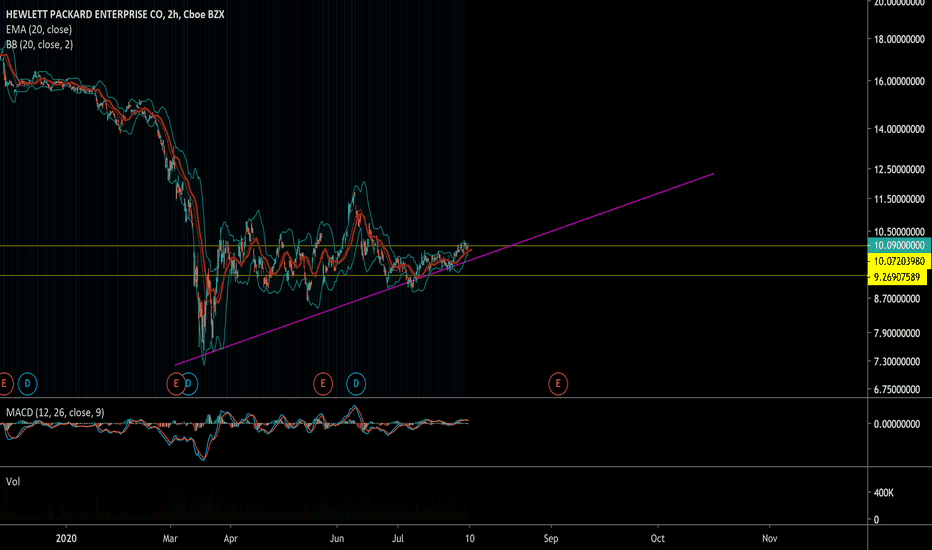This screenshot has width=932, height=550.
Task: Click the earnings E marker near late May
Action: (x=323, y=384)
